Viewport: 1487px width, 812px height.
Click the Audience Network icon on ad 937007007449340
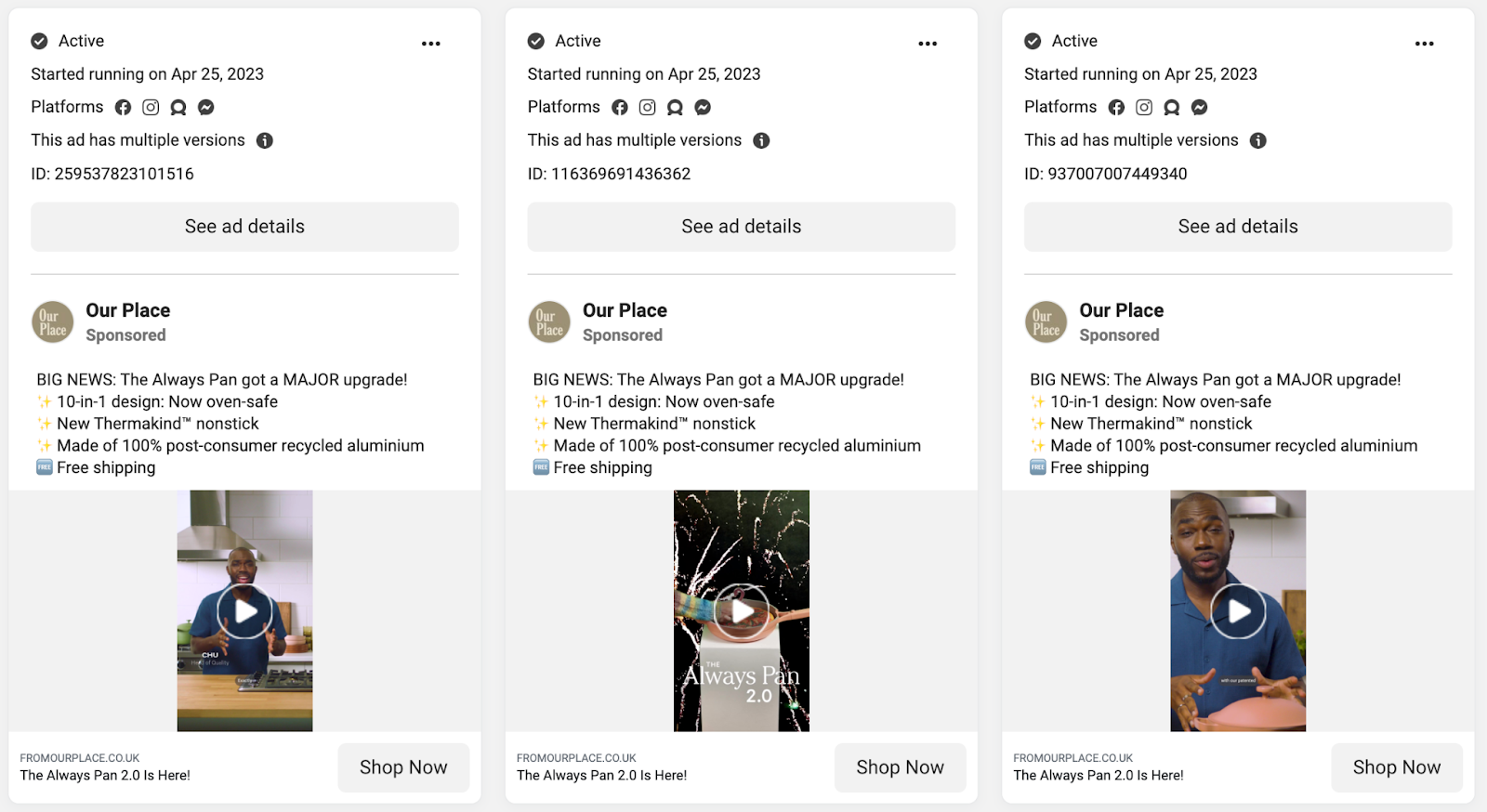coord(1172,108)
